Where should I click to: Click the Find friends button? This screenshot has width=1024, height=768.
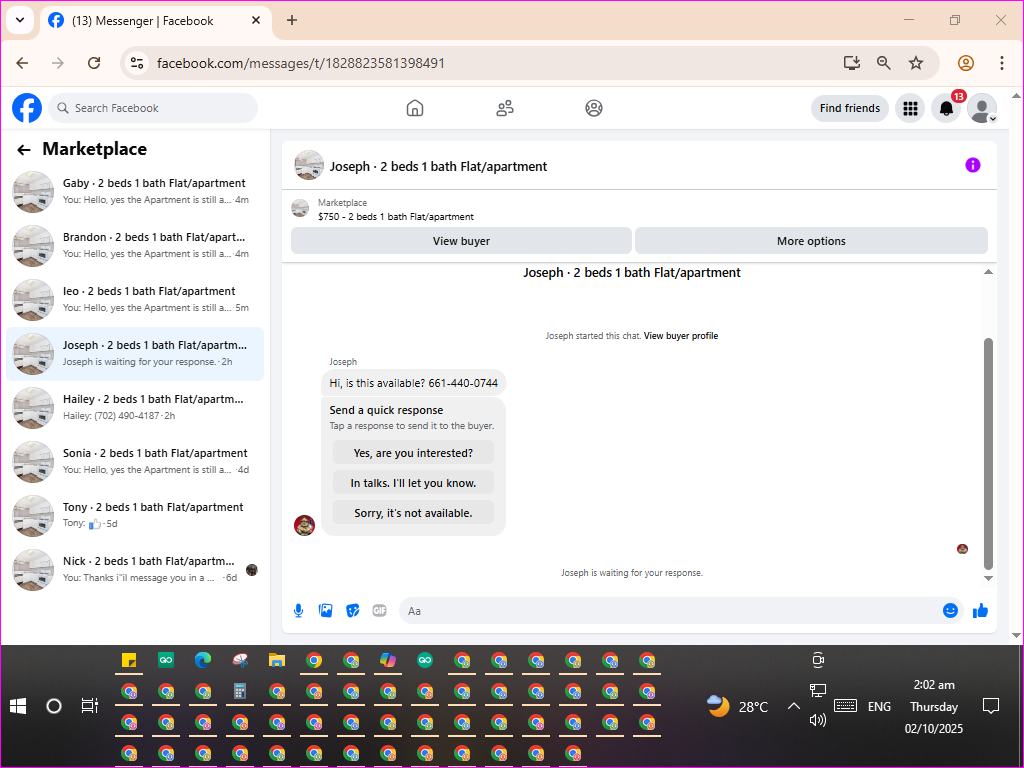pyautogui.click(x=850, y=108)
